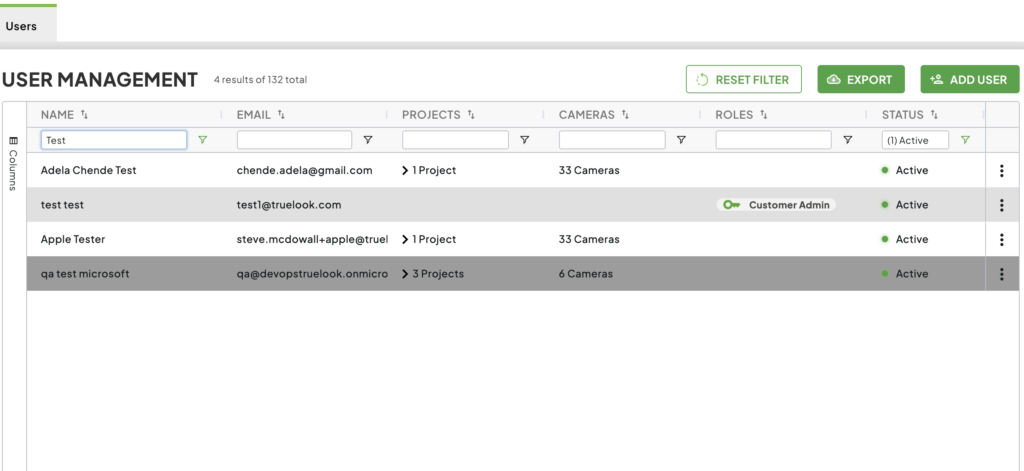Click the Projects filter input field

[x=455, y=140]
